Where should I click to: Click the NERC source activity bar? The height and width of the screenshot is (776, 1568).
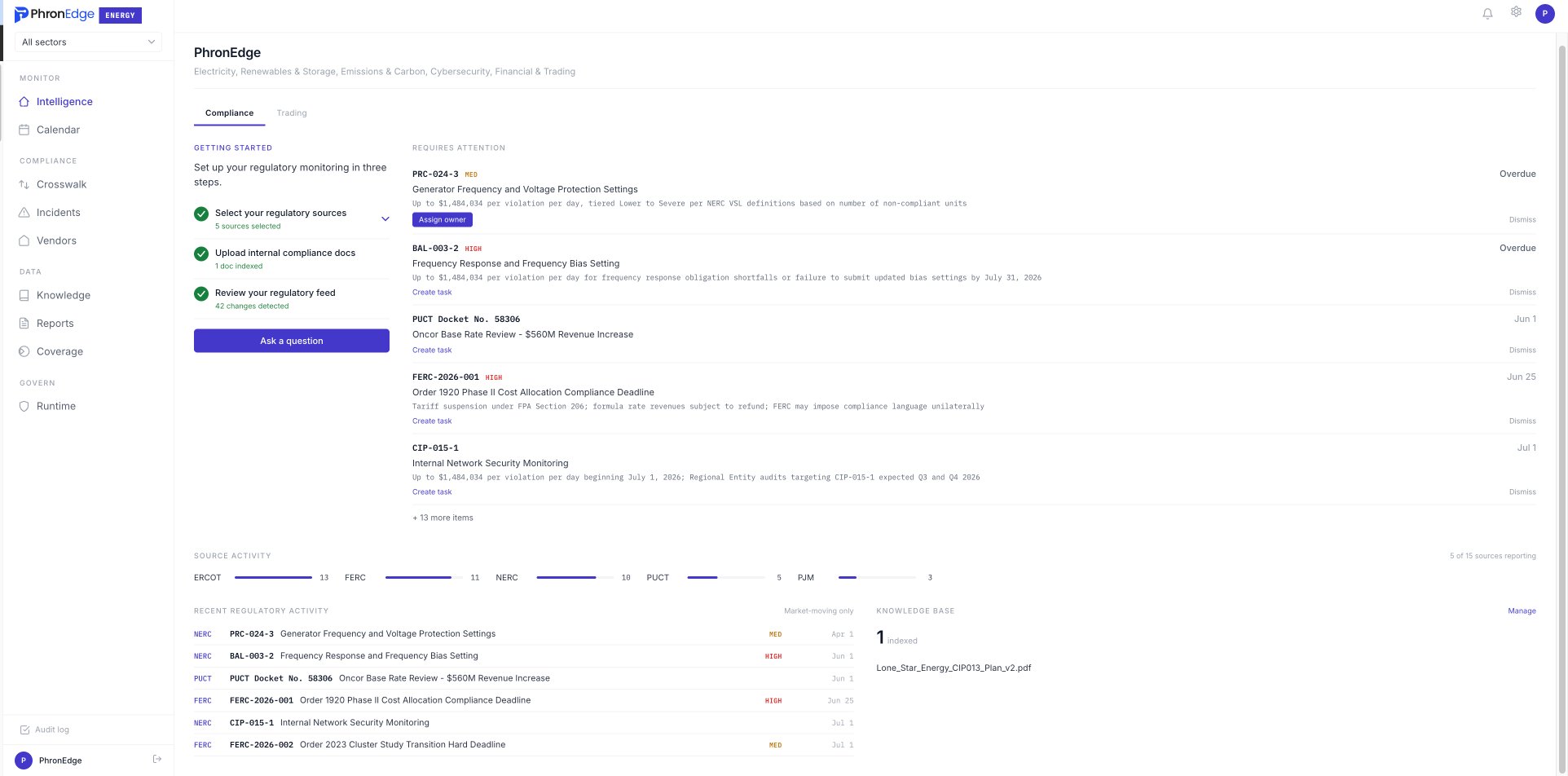[x=575, y=577]
